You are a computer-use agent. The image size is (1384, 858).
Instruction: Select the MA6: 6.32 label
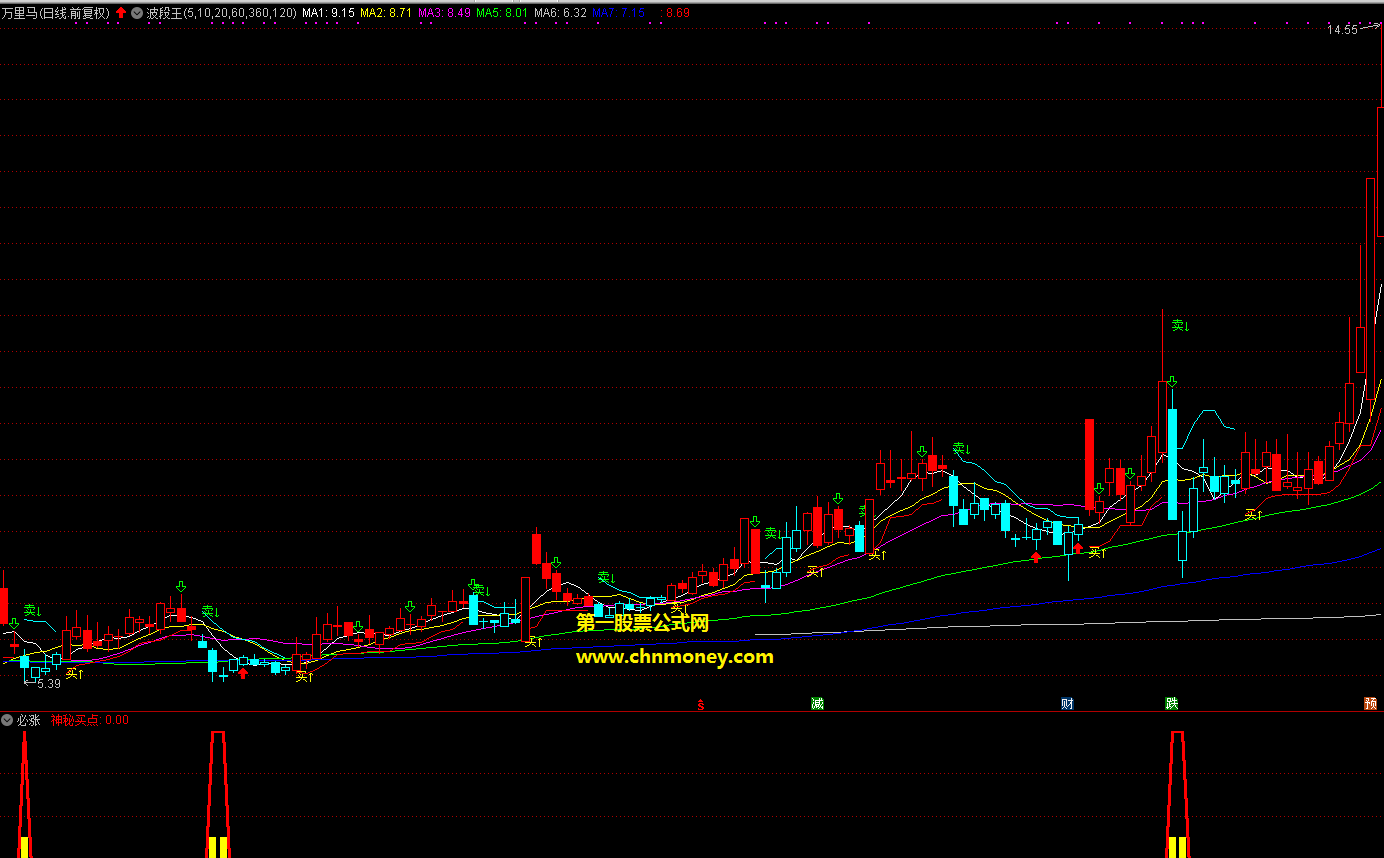pos(560,14)
